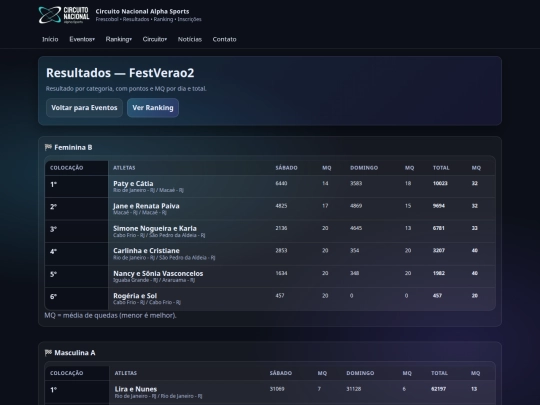Click Saturday score 6440
The width and height of the screenshot is (540, 405).
point(281,183)
